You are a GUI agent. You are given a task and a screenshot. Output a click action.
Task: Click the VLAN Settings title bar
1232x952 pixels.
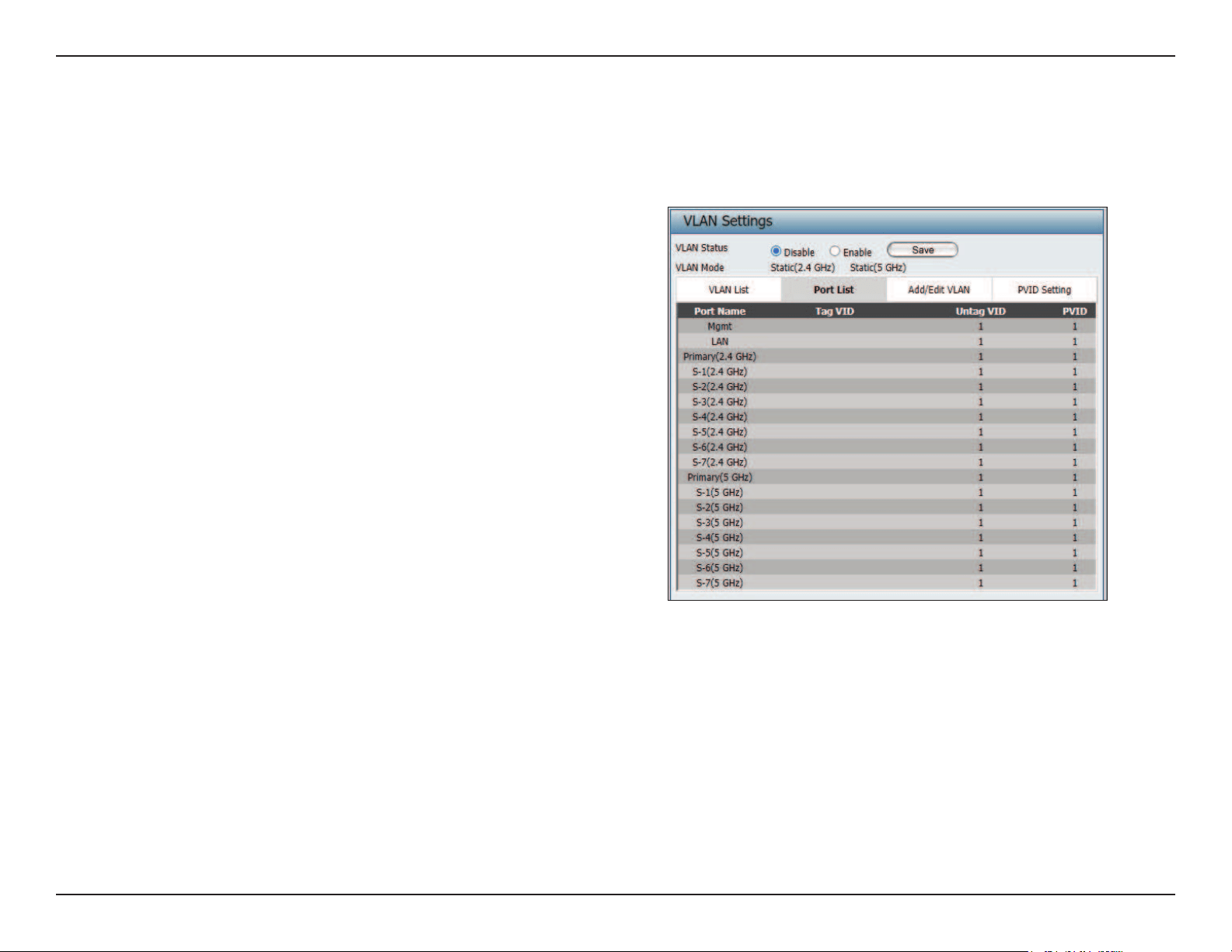(887, 221)
